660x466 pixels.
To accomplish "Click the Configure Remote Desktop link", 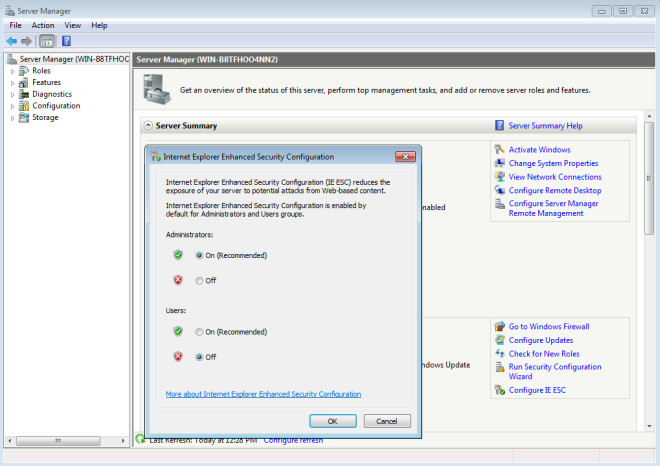I will (555, 190).
